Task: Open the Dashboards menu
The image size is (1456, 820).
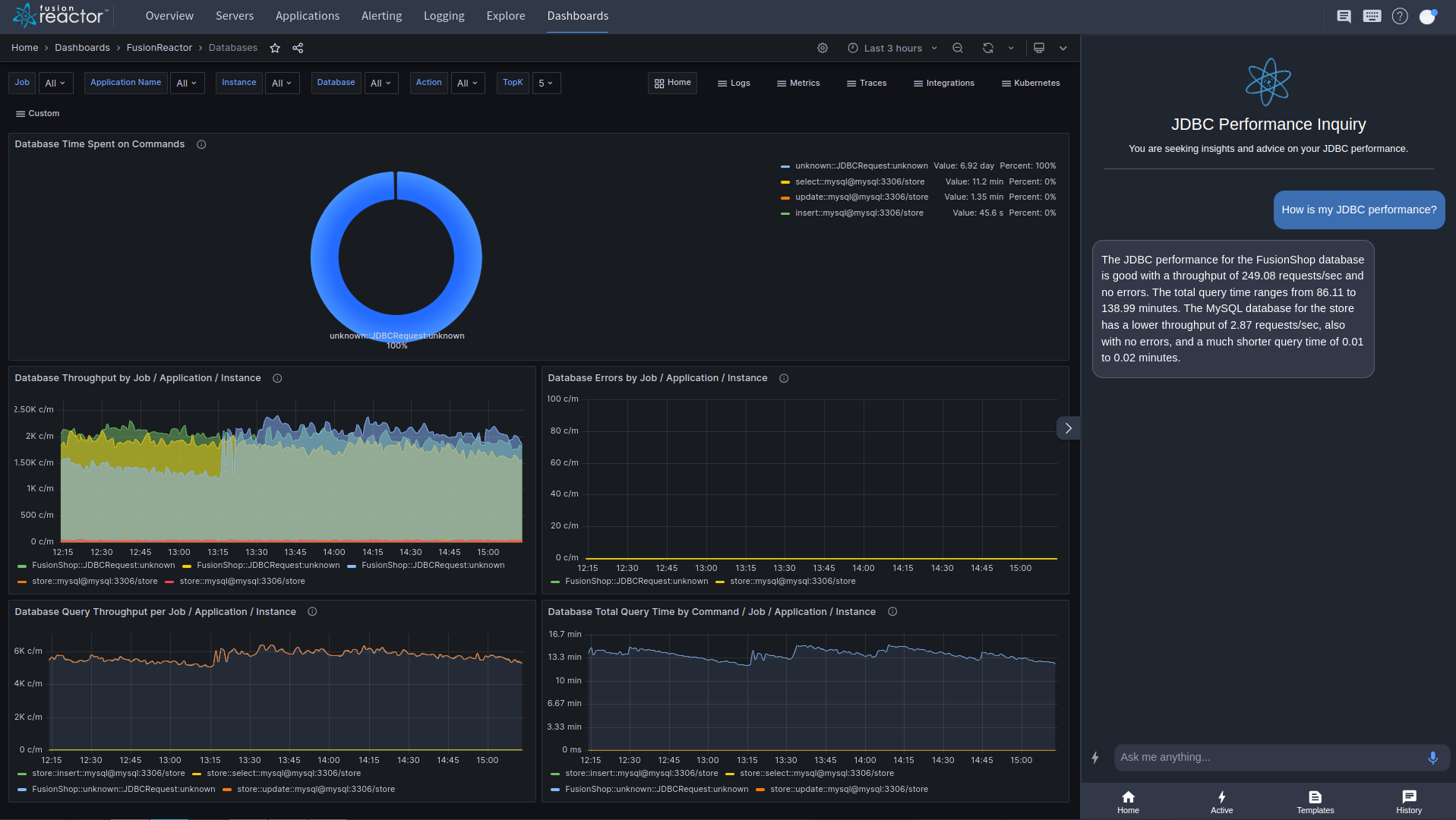Action: 578,16
